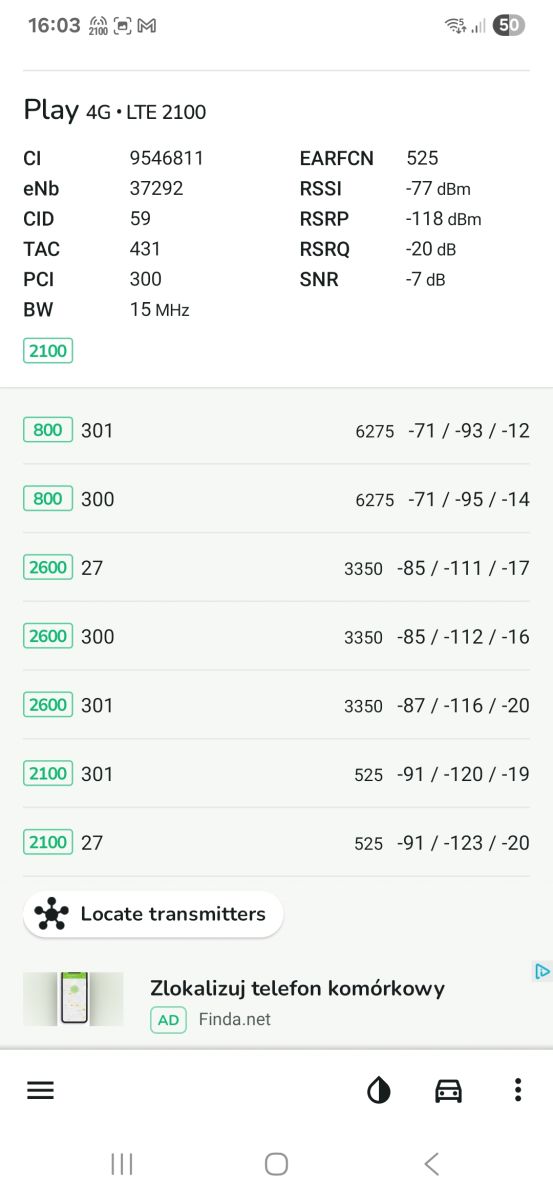Tap the Android back navigation button

431,1164
